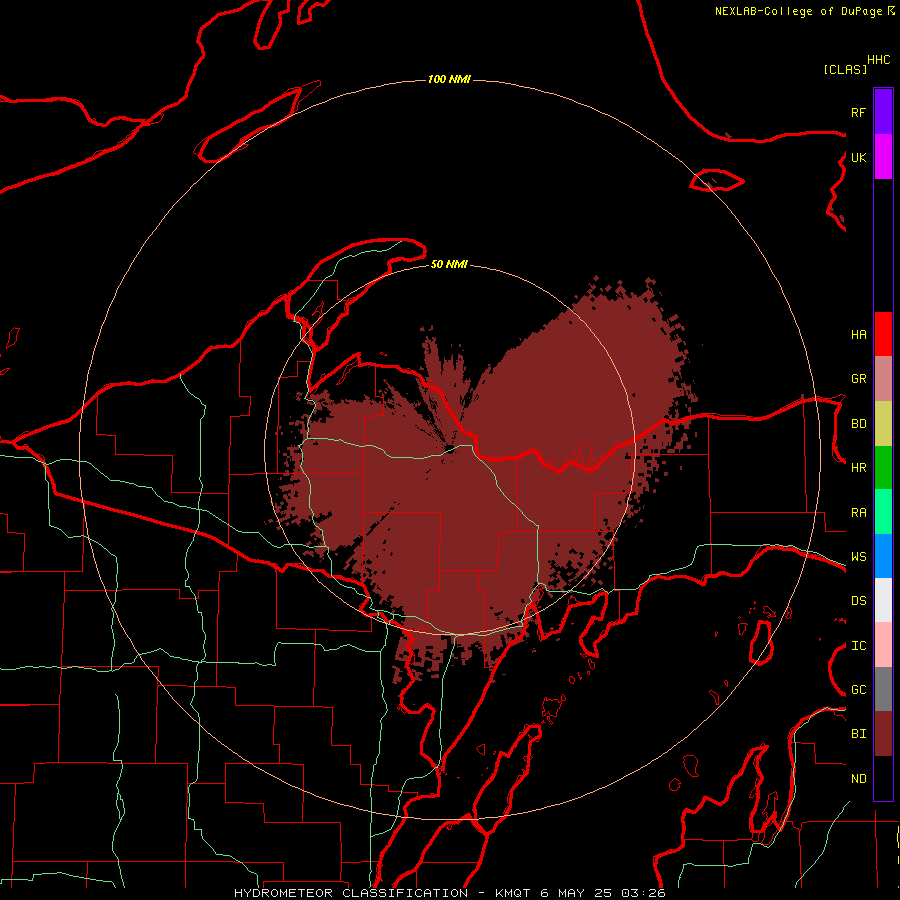Click the [CLAS] units label
This screenshot has height=900, width=900.
[x=845, y=69]
